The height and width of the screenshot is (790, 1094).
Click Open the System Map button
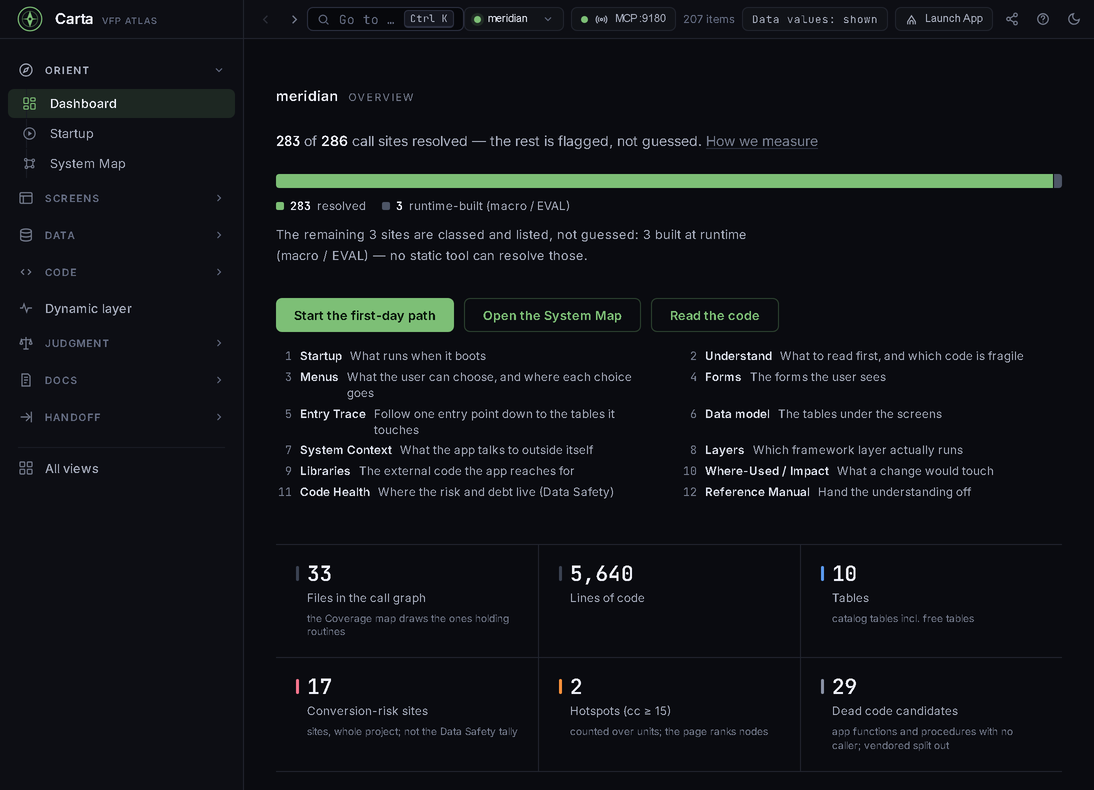pyautogui.click(x=552, y=315)
